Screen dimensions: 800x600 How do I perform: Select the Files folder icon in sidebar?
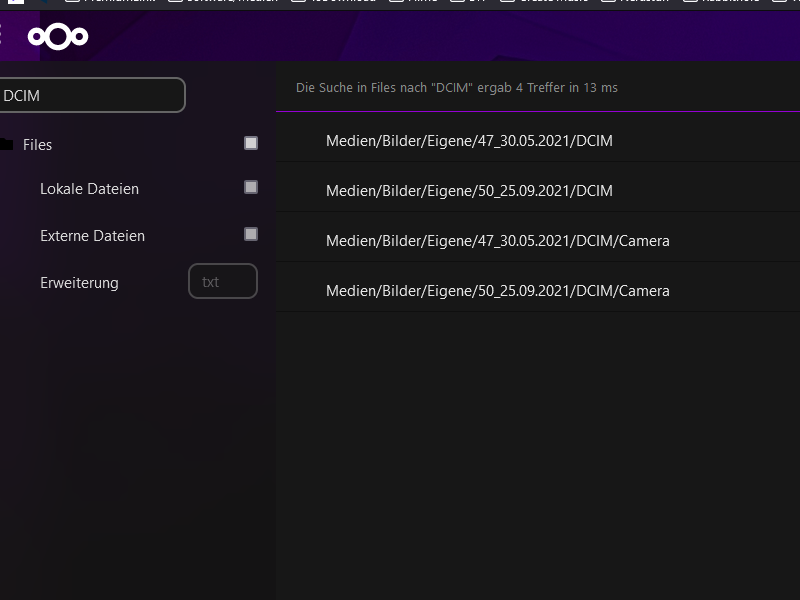pos(6,144)
